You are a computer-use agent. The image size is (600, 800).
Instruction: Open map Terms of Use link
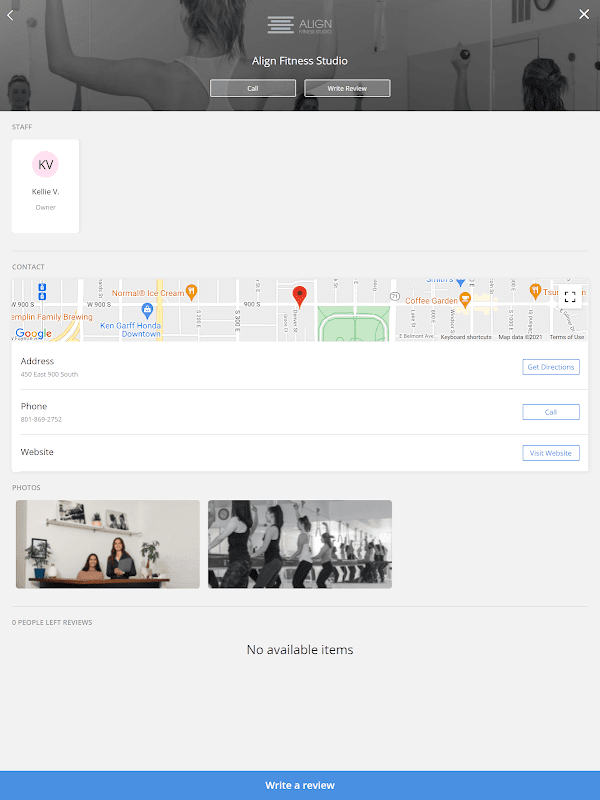567,337
